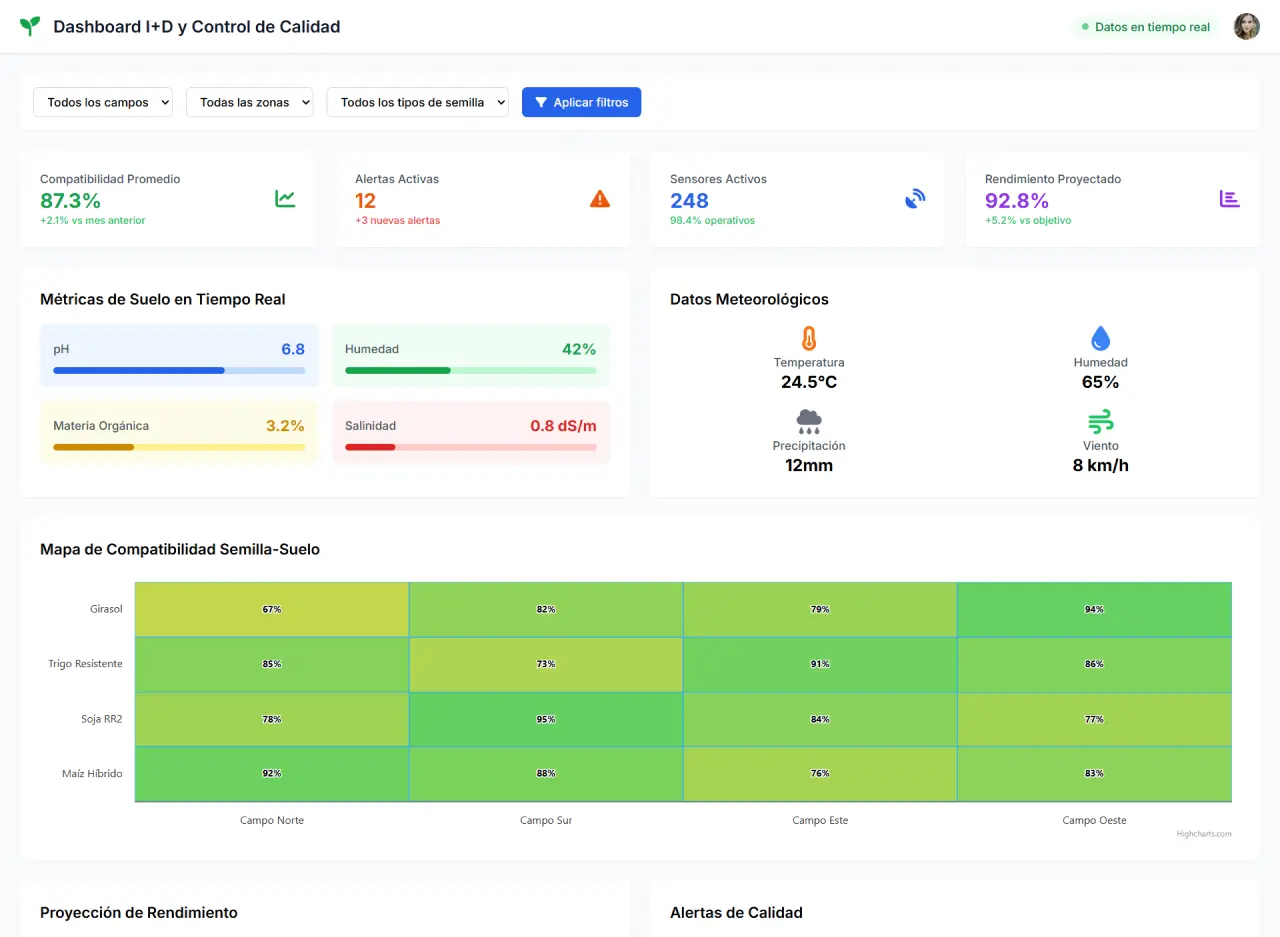Click the thermometer icon above Temperatura
This screenshot has height=937, width=1280.
coord(809,338)
